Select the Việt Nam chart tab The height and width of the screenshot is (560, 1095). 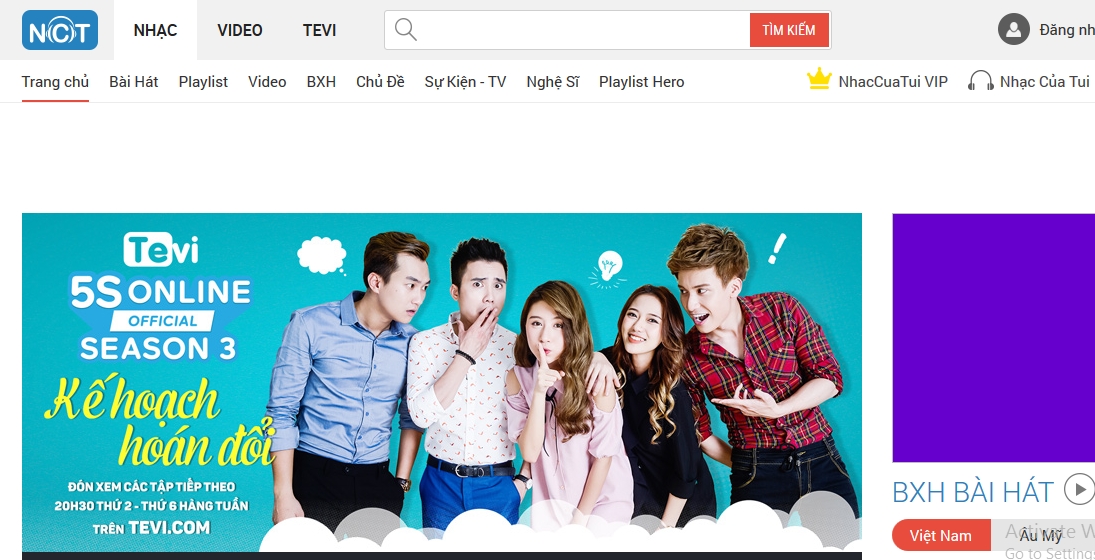941,536
